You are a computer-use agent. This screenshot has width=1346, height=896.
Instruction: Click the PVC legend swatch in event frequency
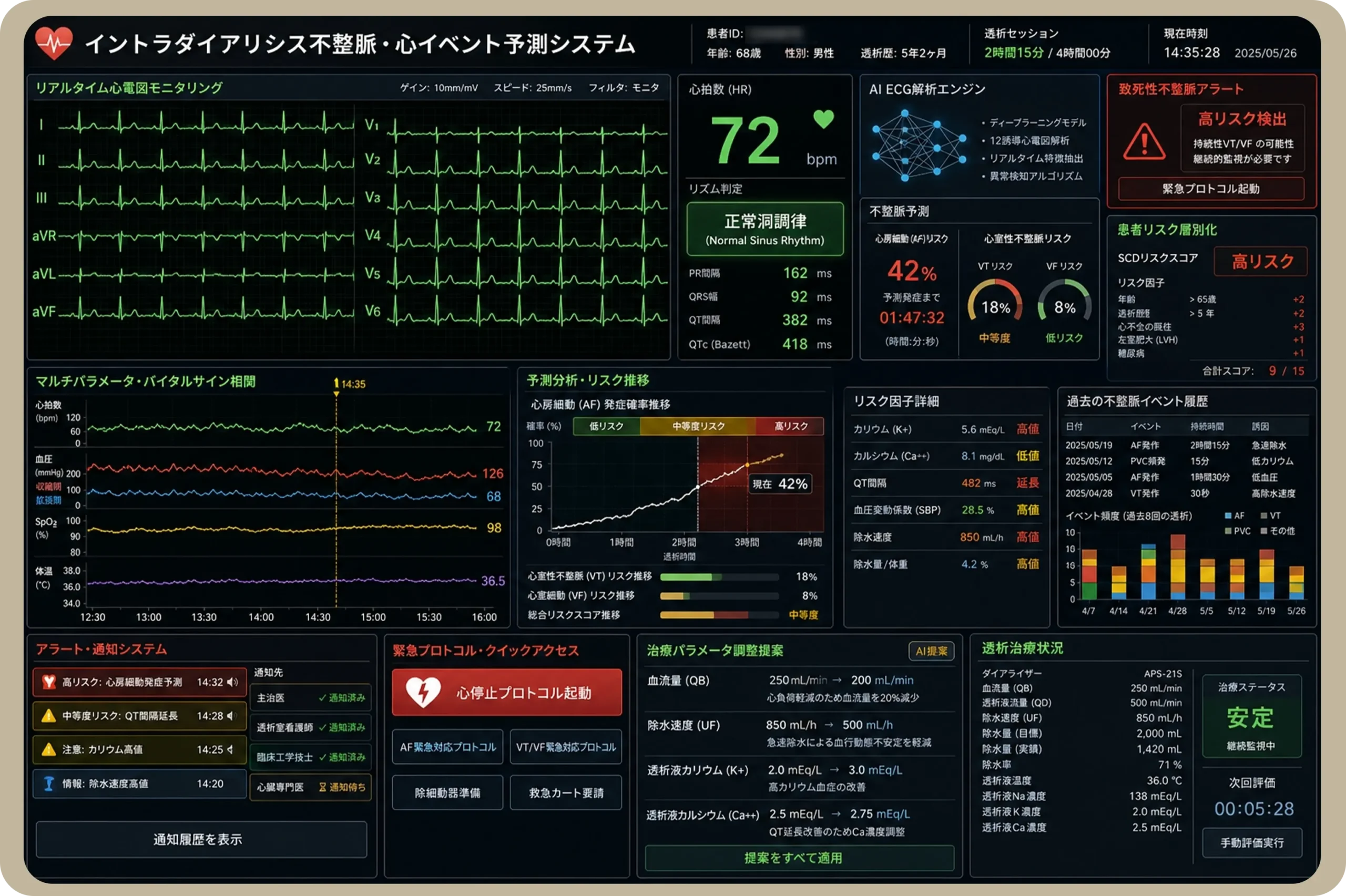tap(1228, 531)
